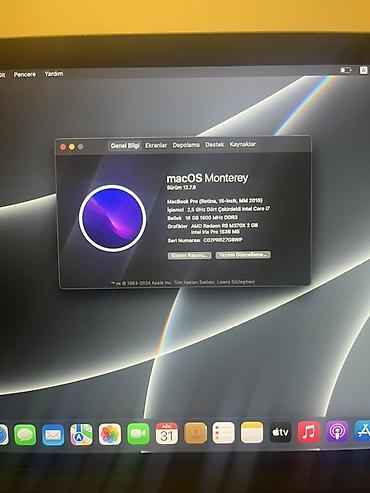Click keyboard input source icon in menu bar
The height and width of the screenshot is (493, 370).
(363, 70)
